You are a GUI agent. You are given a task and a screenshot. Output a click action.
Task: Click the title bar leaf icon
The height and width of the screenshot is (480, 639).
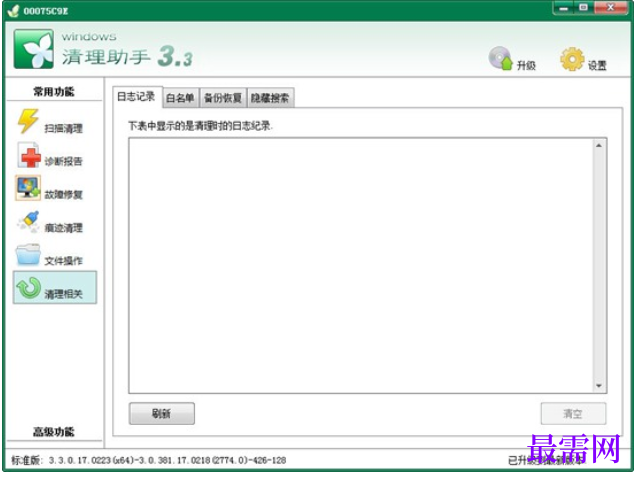tap(13, 11)
